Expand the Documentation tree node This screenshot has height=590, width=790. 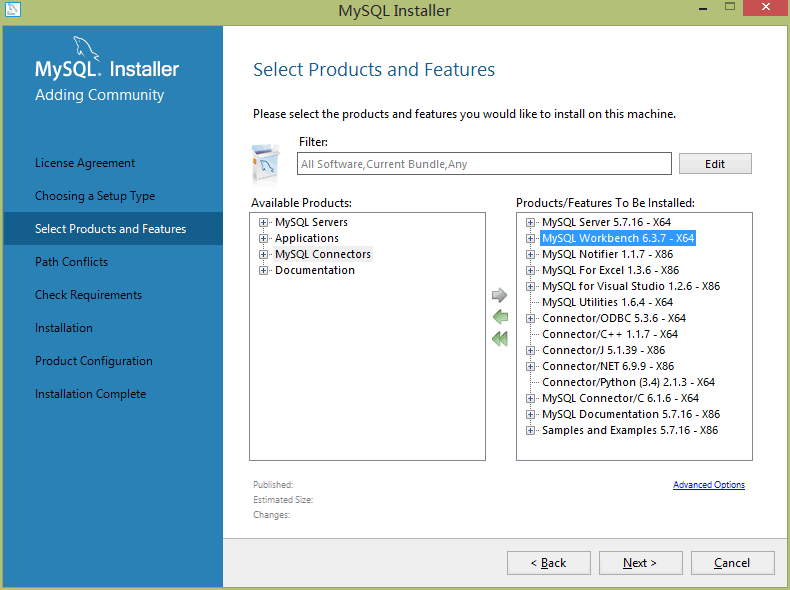click(x=264, y=270)
